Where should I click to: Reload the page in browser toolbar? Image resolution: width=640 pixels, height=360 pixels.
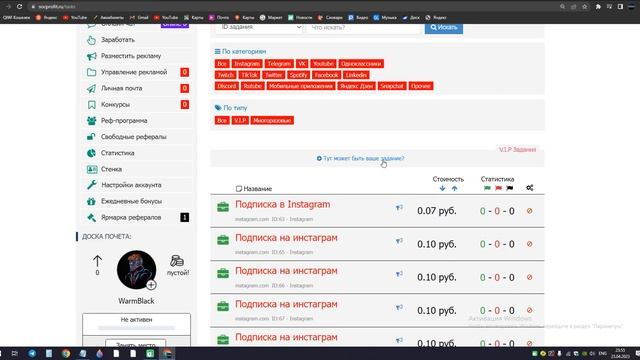pos(19,7)
